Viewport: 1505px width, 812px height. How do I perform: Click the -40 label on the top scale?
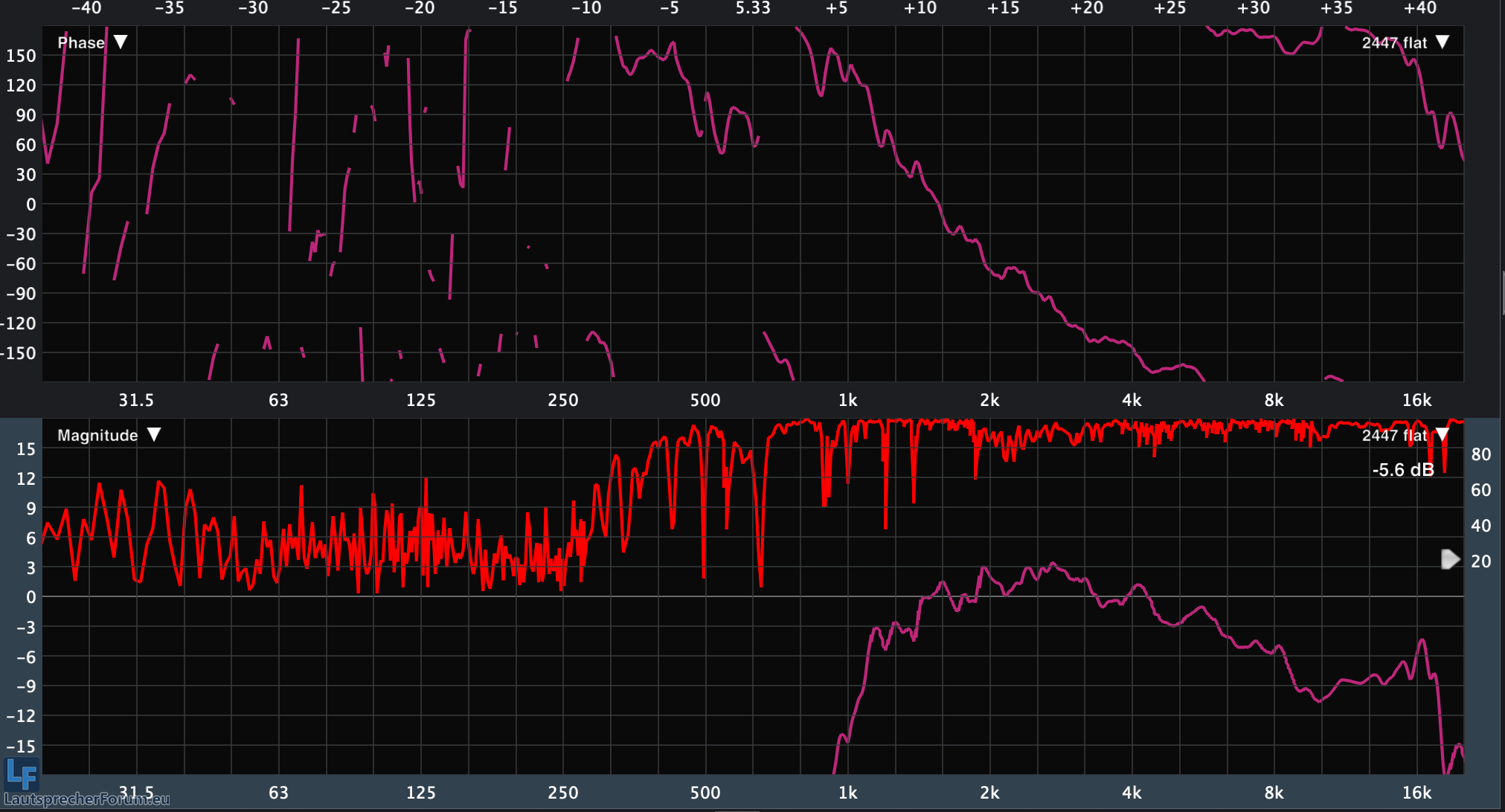(x=86, y=8)
